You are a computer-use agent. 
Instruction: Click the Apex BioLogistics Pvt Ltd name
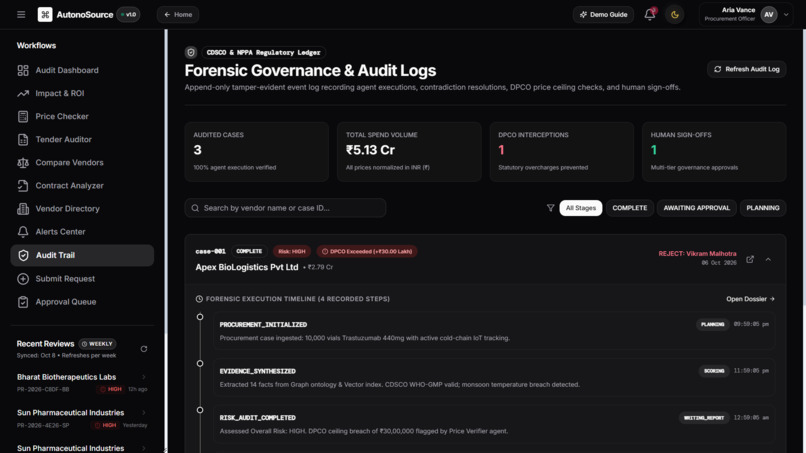pos(247,267)
